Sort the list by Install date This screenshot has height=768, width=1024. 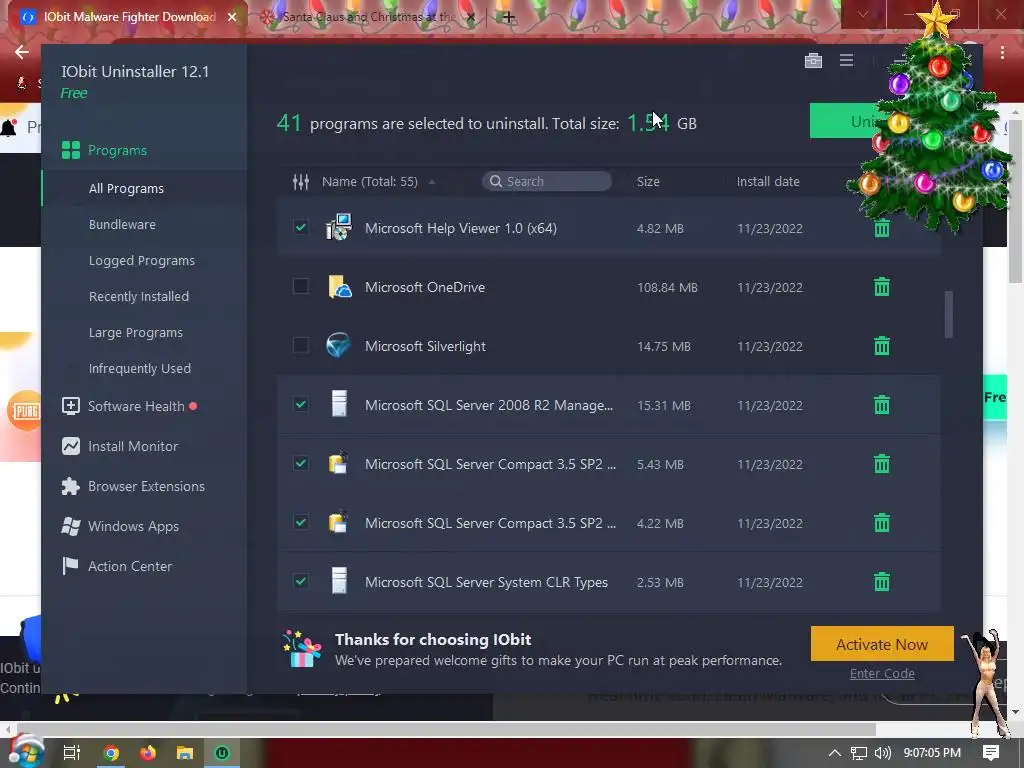pyautogui.click(x=768, y=182)
